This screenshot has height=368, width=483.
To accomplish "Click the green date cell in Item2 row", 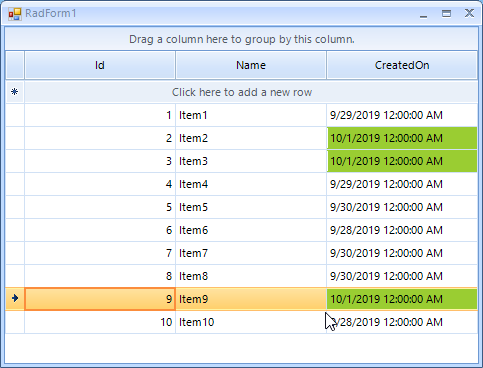I will click(402, 138).
